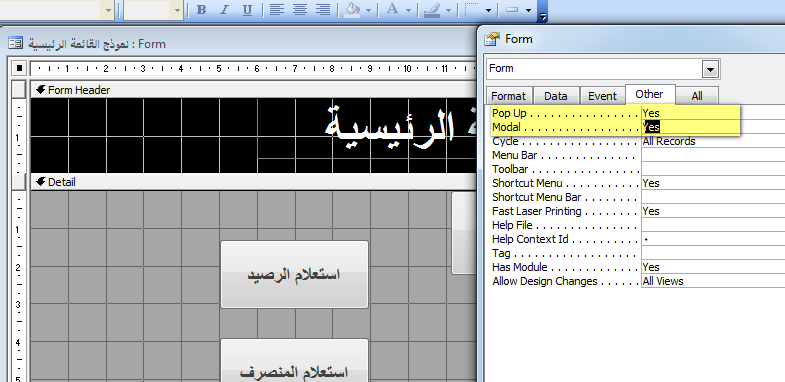Viewport: 785px width, 382px height.
Task: Select the Pop Up property label
Action: (509, 113)
